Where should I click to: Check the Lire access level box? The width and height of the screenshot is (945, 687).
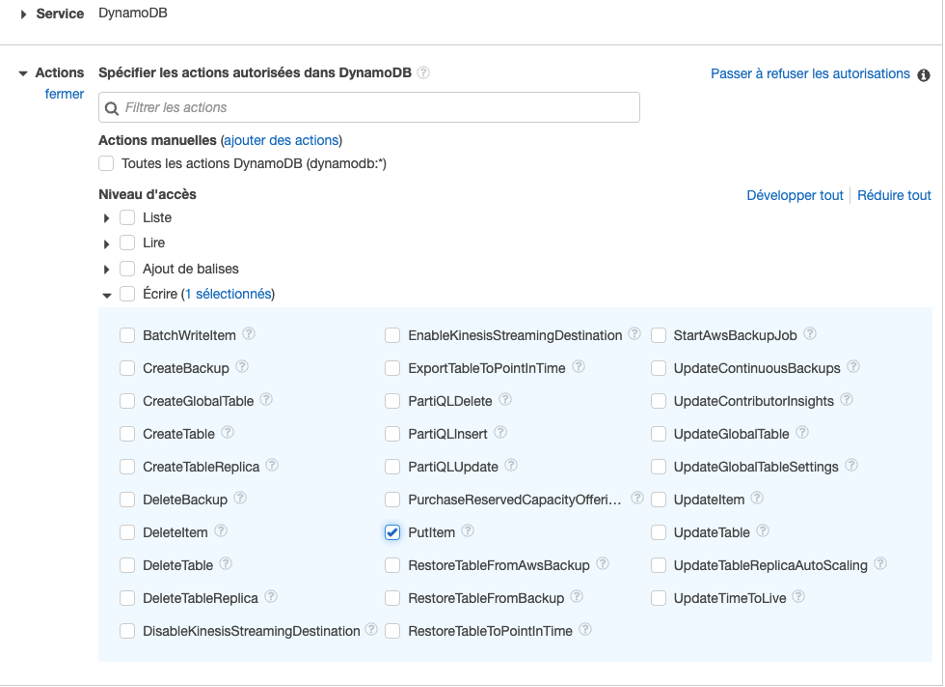pyautogui.click(x=127, y=243)
